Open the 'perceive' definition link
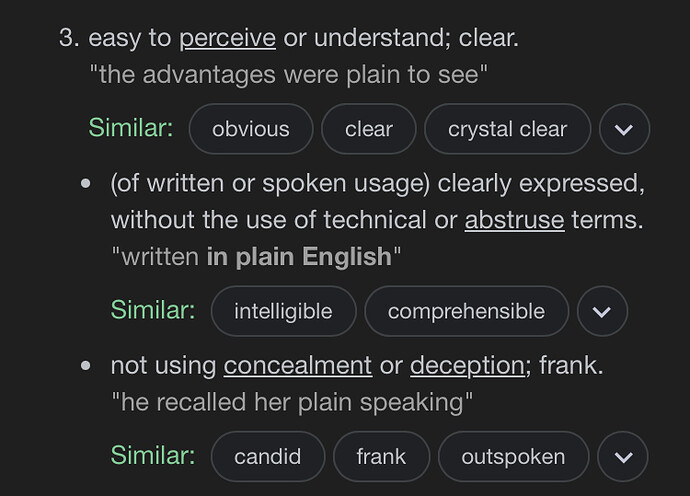Image resolution: width=690 pixels, height=496 pixels. (x=228, y=38)
